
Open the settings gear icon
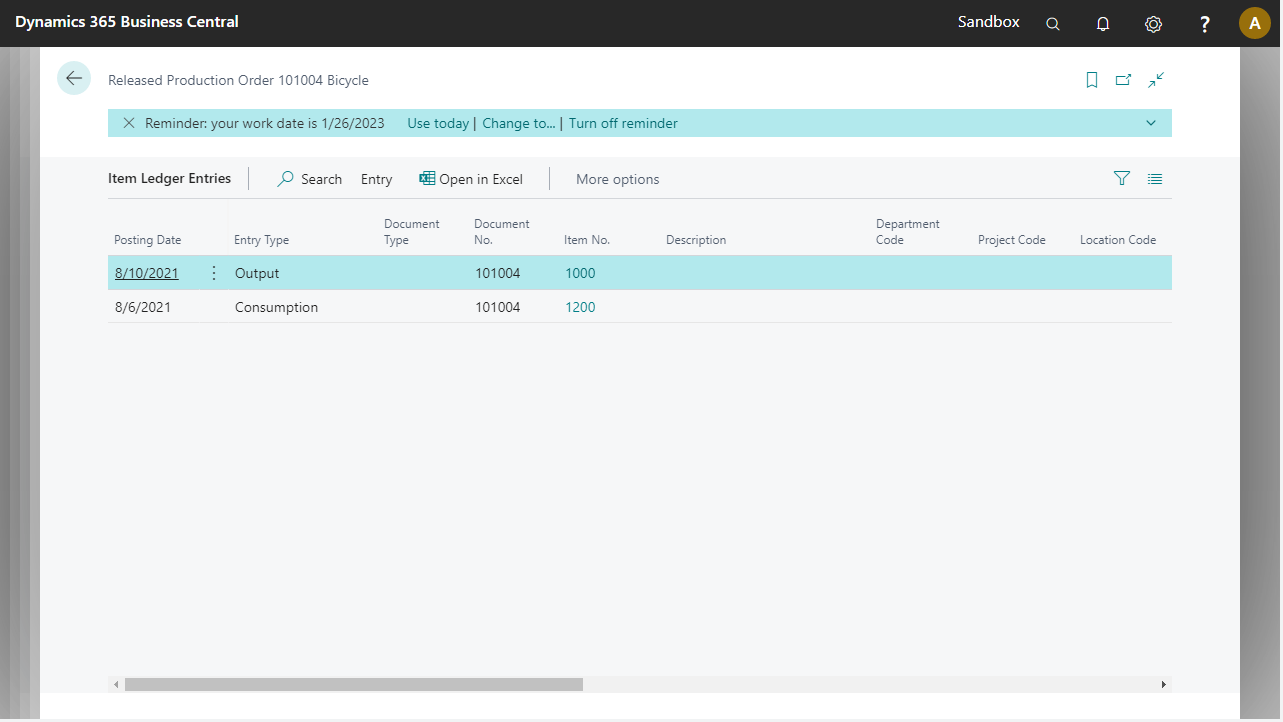1153,24
